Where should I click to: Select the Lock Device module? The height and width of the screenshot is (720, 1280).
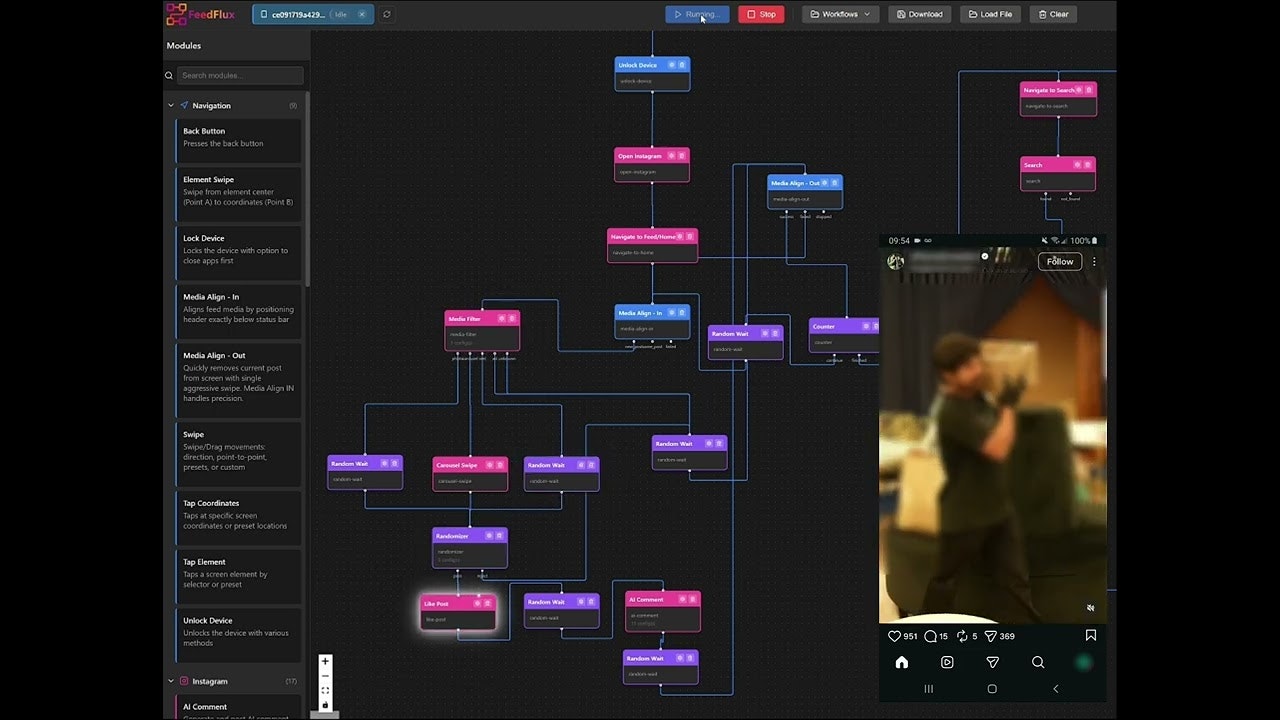(239, 253)
